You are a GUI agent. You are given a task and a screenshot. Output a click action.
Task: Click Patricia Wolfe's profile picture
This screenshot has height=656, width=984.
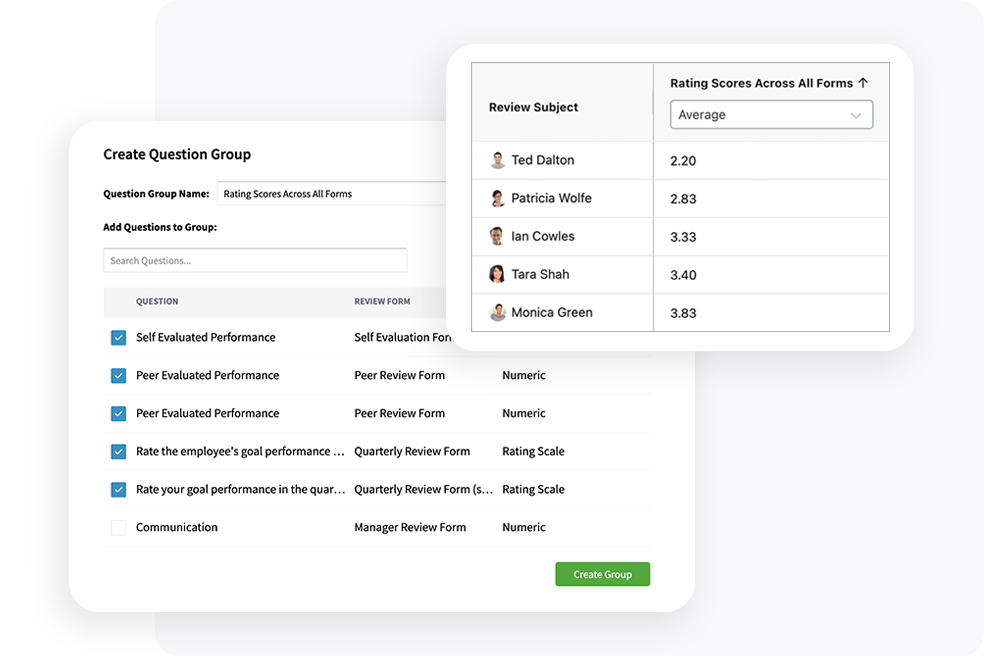pyautogui.click(x=497, y=198)
